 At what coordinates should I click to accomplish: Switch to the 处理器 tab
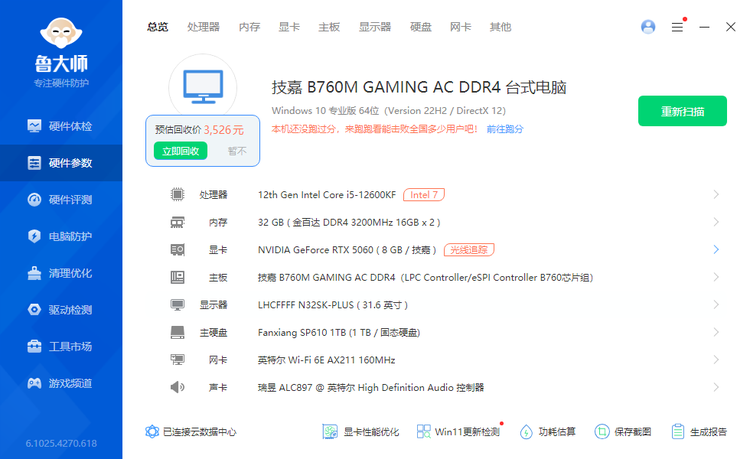click(203, 27)
